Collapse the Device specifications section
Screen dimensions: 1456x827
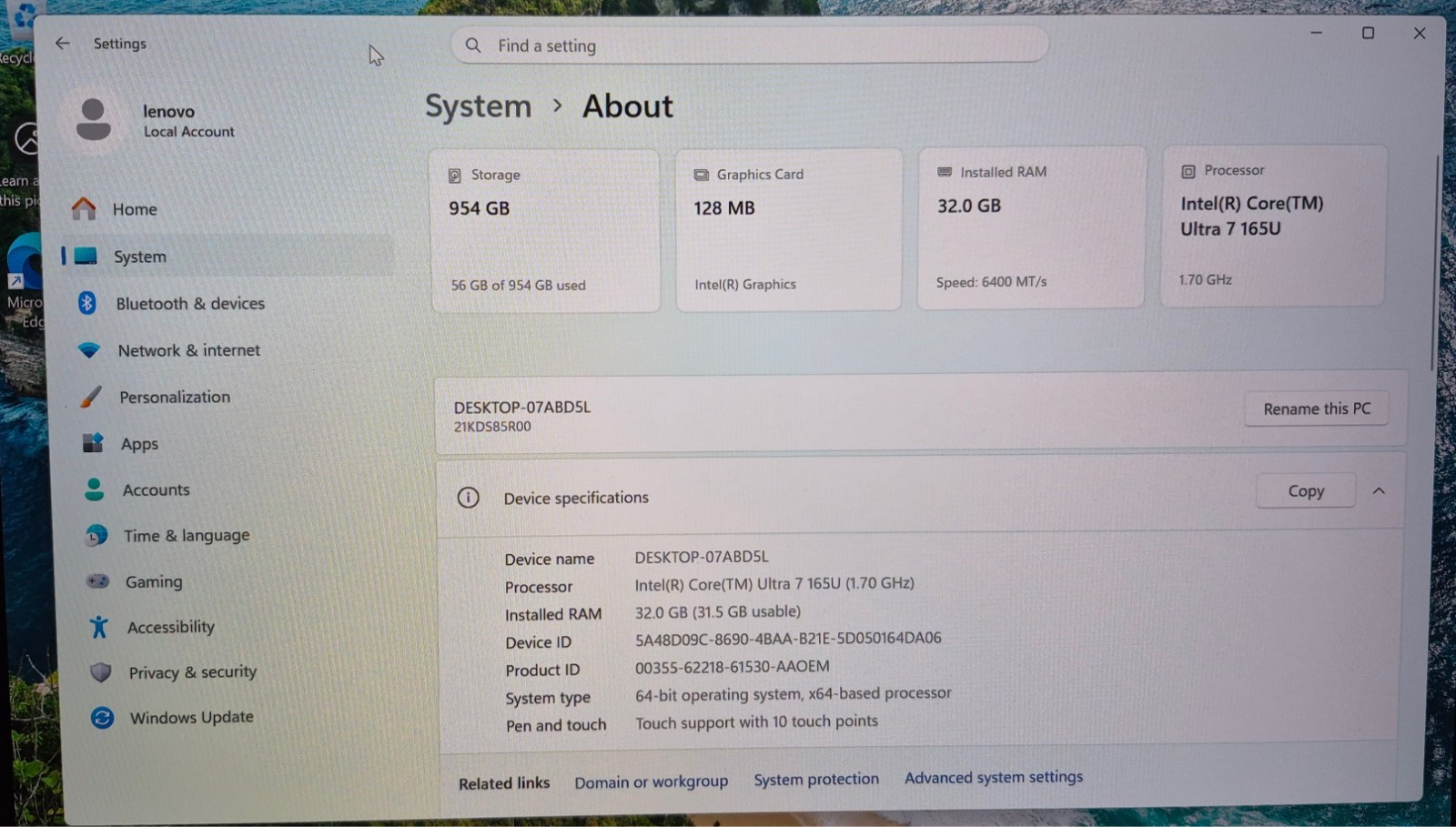coord(1380,490)
